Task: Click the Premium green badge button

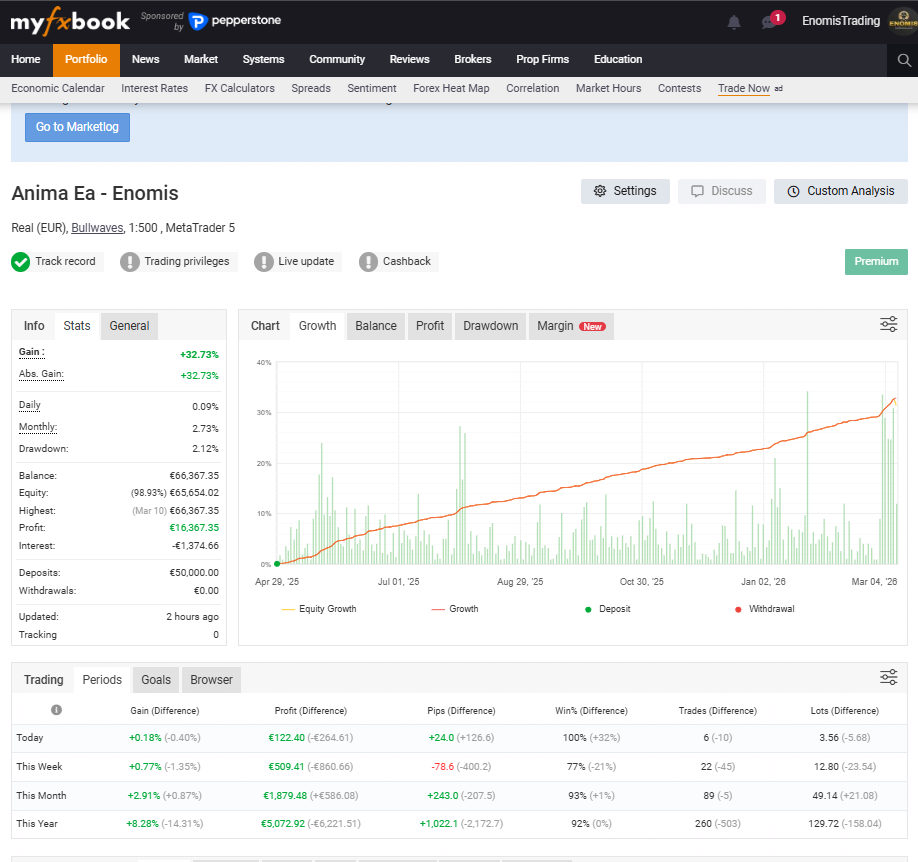Action: [876, 262]
